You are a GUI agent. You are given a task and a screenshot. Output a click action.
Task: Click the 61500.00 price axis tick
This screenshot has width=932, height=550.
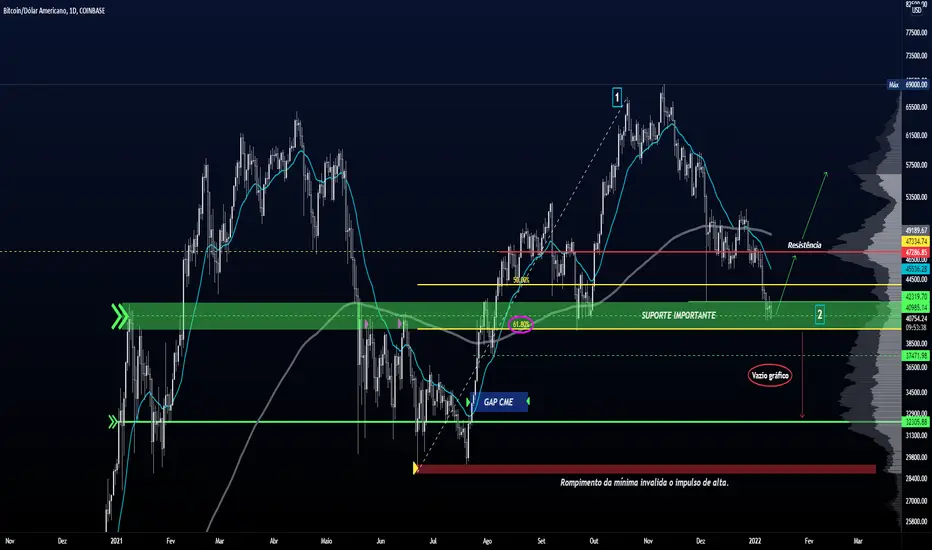916,136
